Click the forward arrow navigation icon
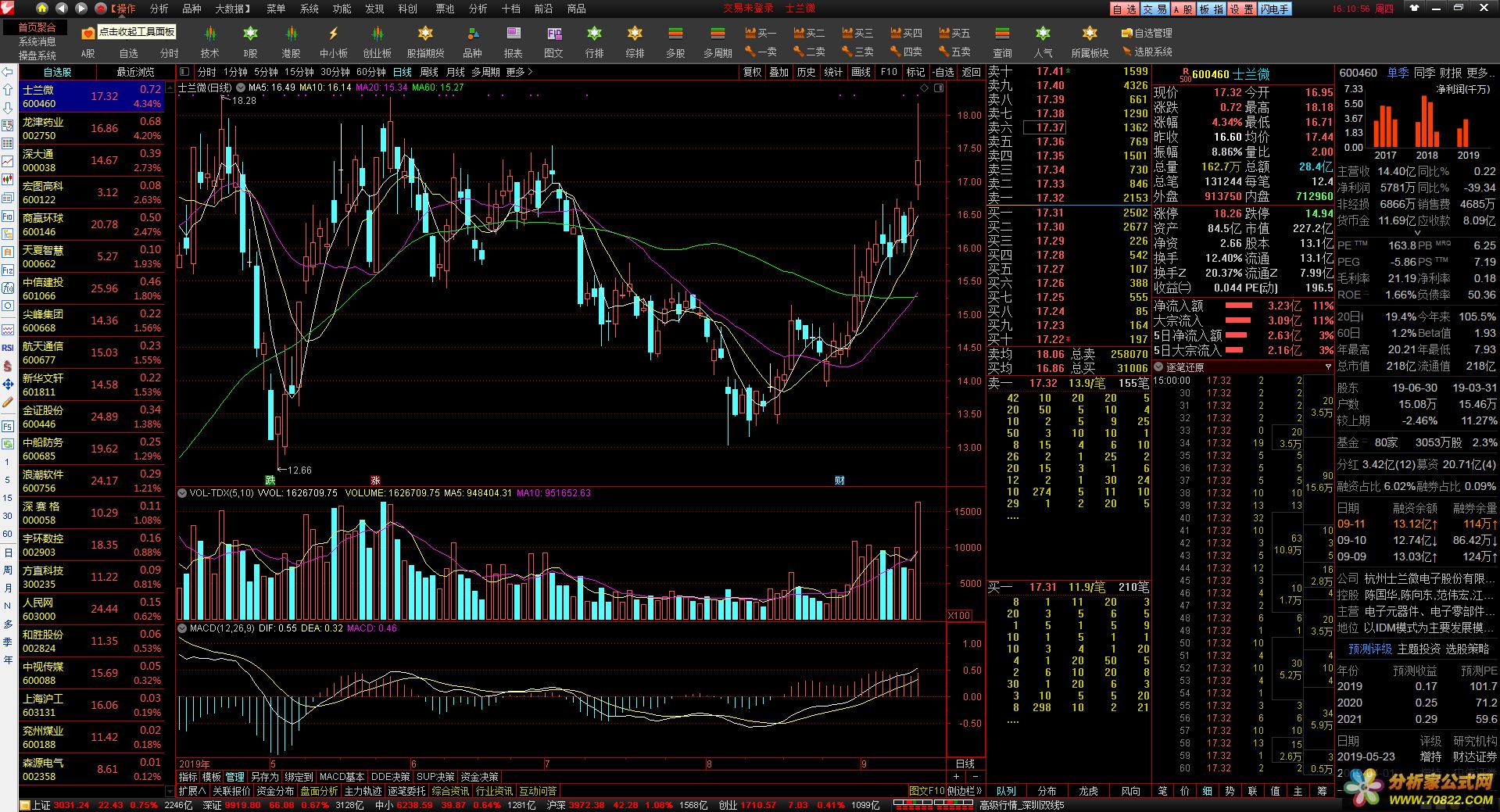The image size is (1500, 812). click(x=81, y=9)
